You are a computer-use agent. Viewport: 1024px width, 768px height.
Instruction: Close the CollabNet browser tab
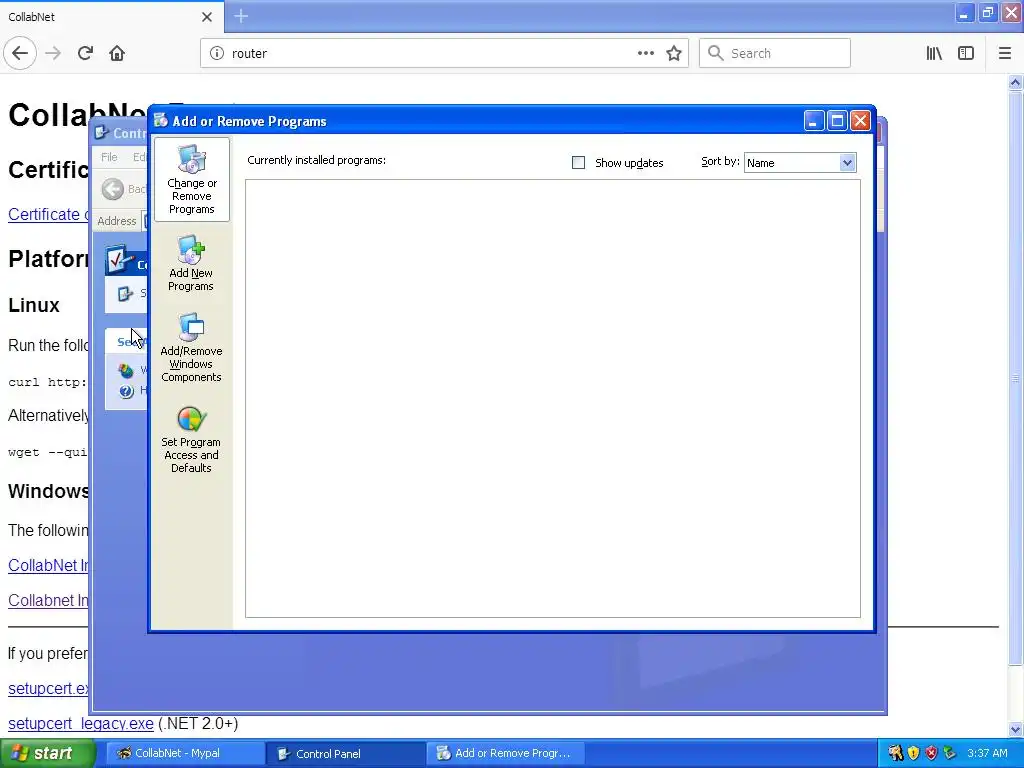point(207,17)
